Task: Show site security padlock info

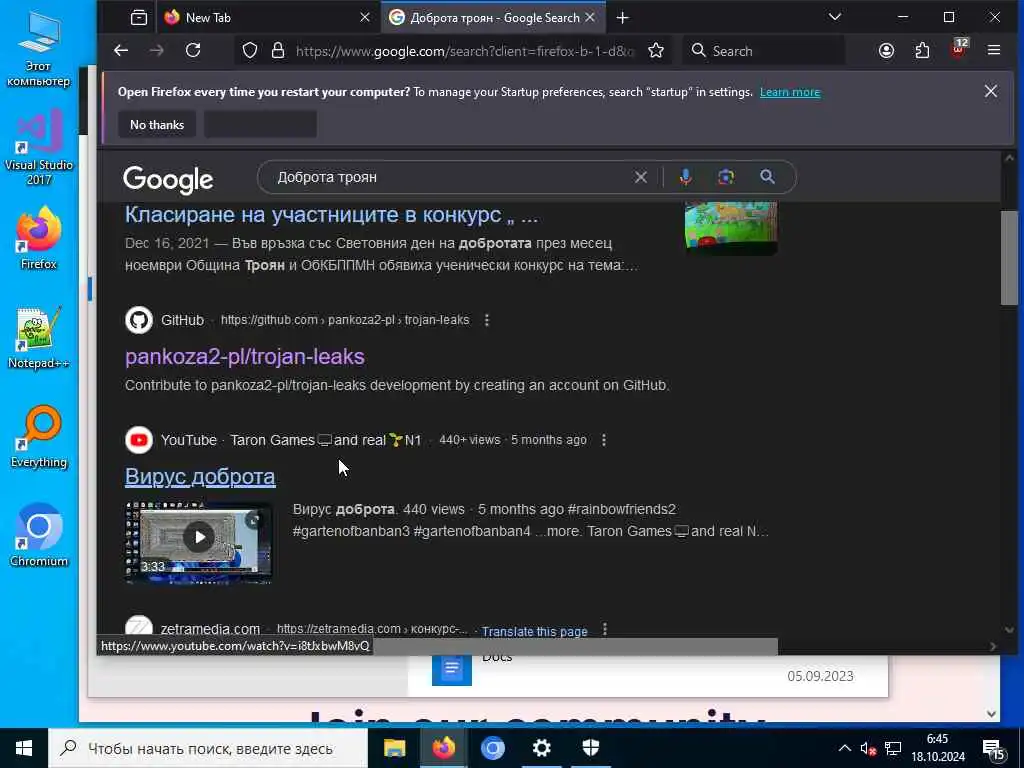Action: pyautogui.click(x=278, y=51)
